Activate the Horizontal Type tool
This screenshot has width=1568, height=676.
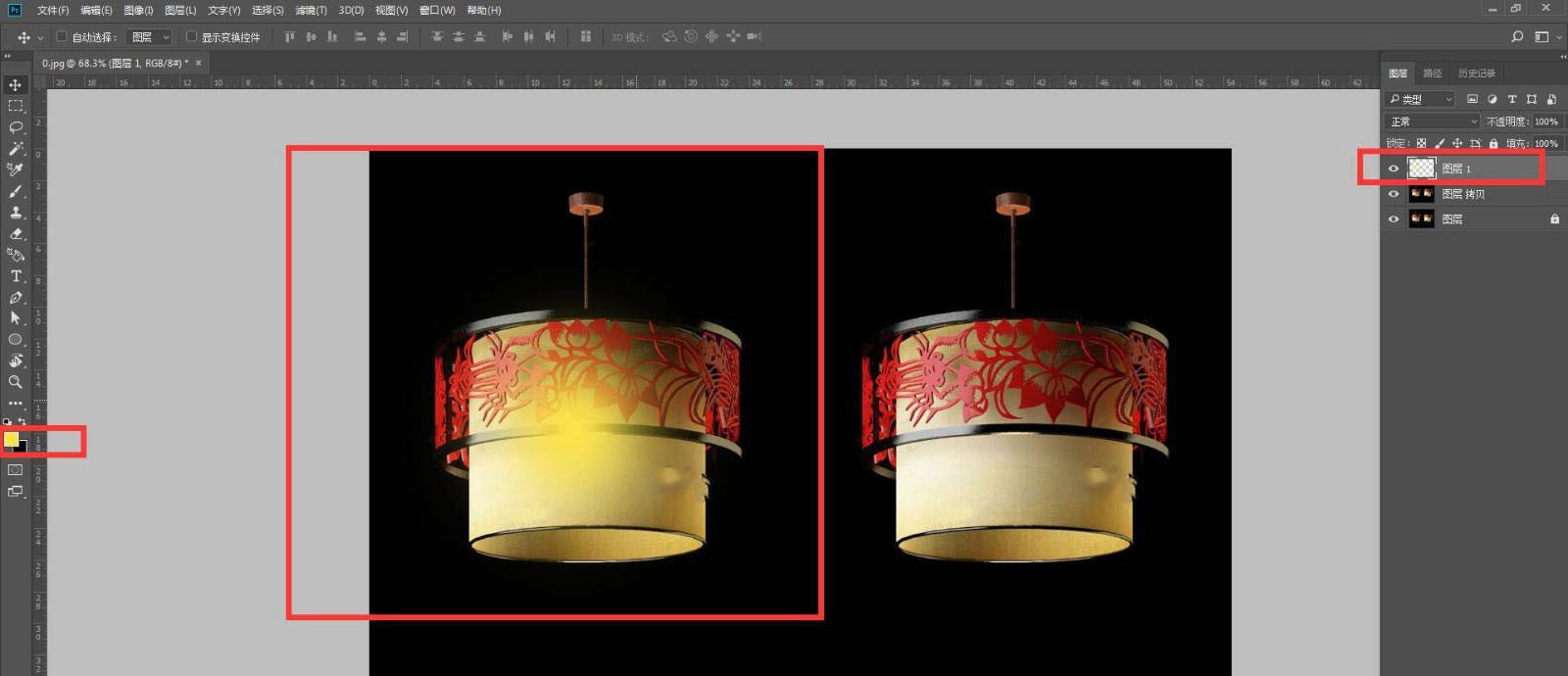click(16, 276)
